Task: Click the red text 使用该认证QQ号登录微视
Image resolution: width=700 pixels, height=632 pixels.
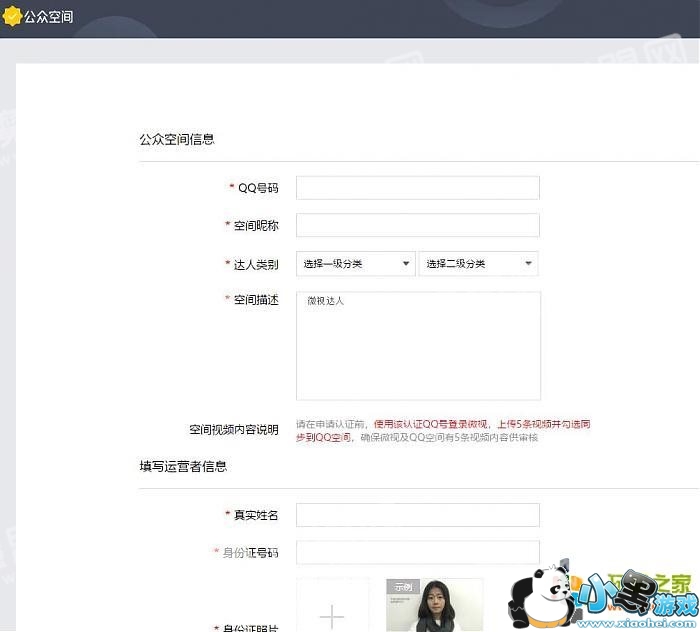Action: pos(430,424)
